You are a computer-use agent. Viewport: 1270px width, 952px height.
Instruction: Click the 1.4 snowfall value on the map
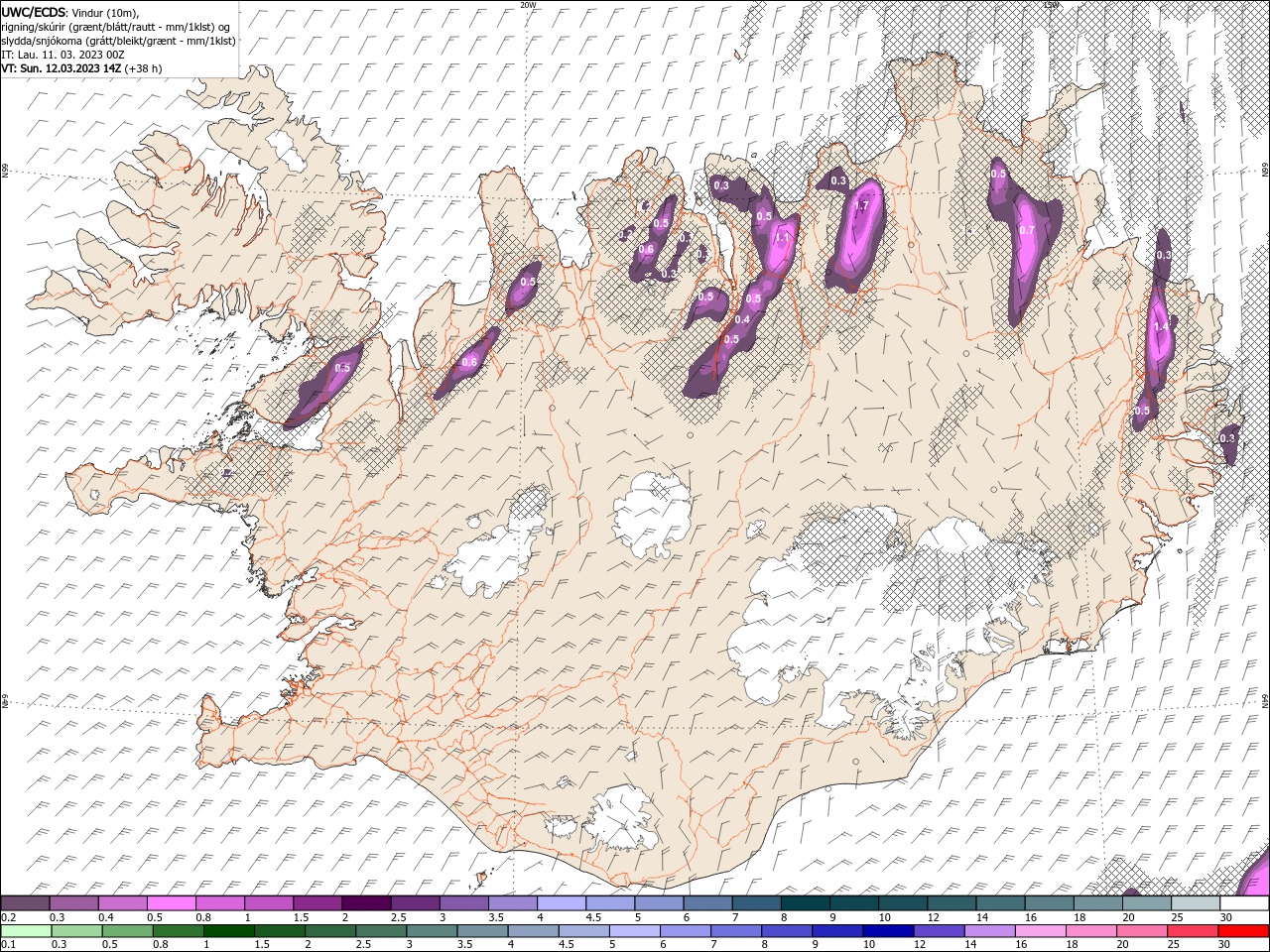tap(1160, 326)
